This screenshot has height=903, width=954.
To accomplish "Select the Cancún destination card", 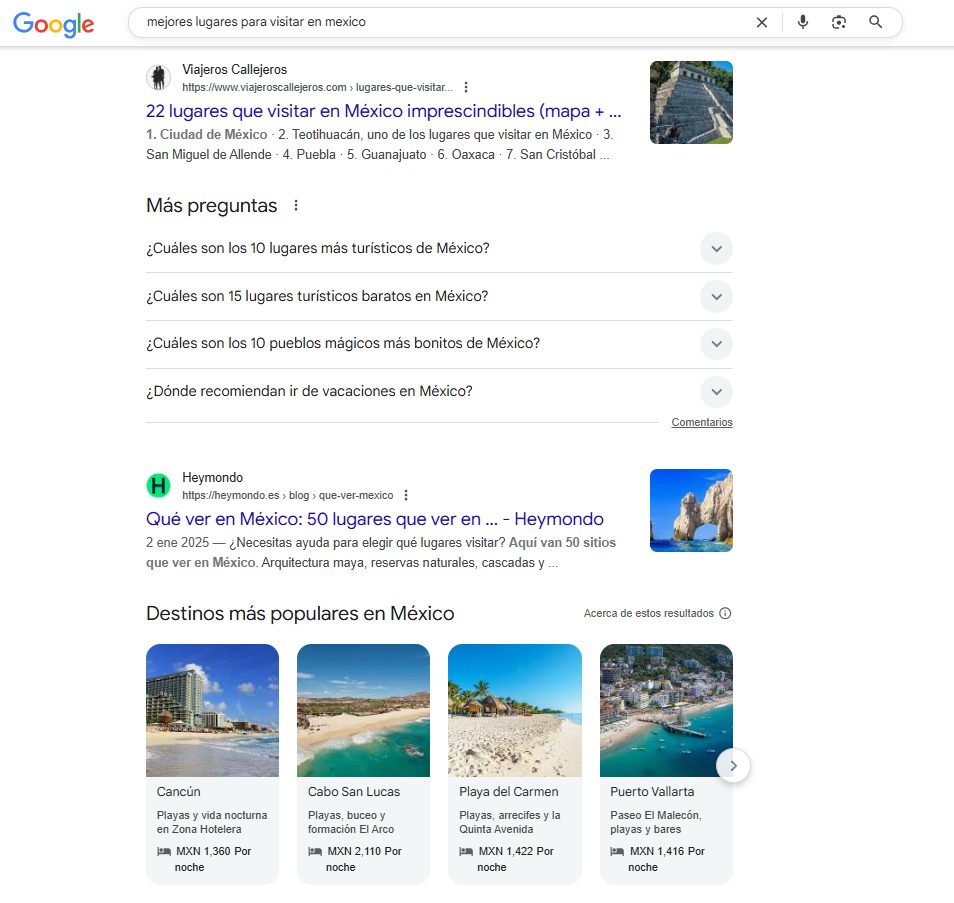I will point(212,762).
